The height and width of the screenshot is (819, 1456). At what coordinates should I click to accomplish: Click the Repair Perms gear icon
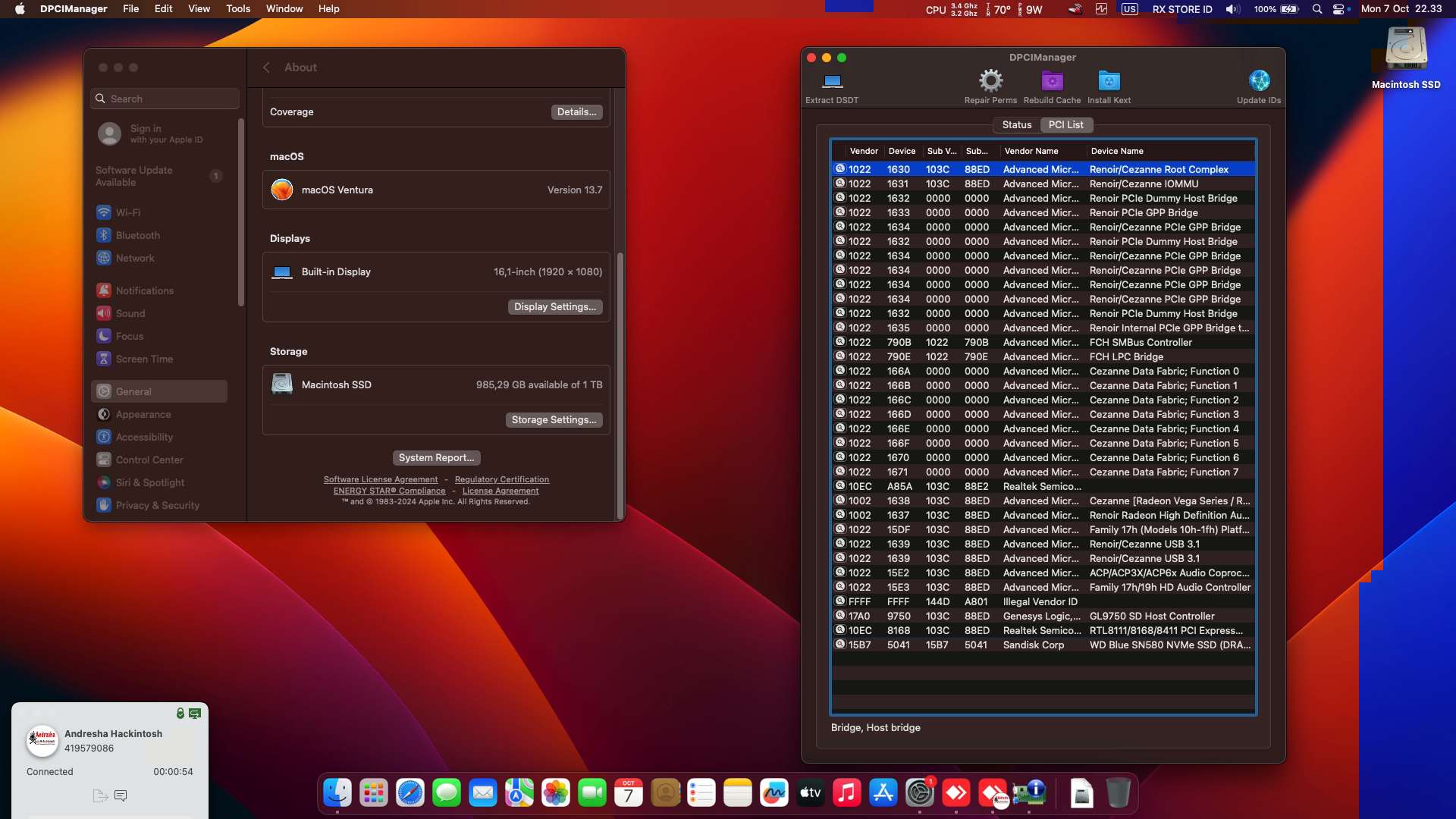[x=990, y=80]
